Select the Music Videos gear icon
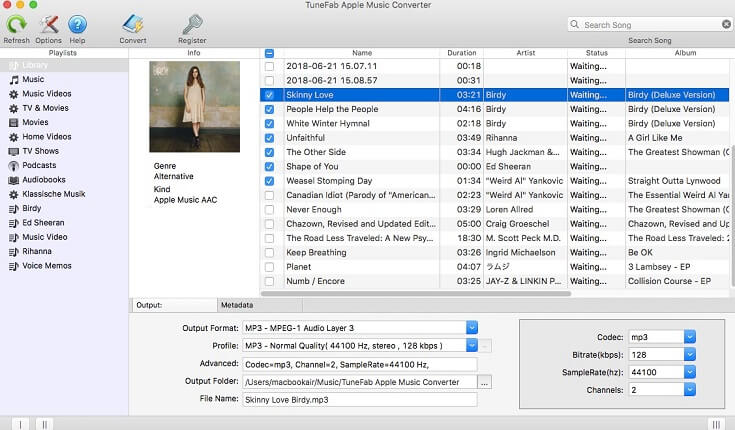The height and width of the screenshot is (430, 735). 14,94
